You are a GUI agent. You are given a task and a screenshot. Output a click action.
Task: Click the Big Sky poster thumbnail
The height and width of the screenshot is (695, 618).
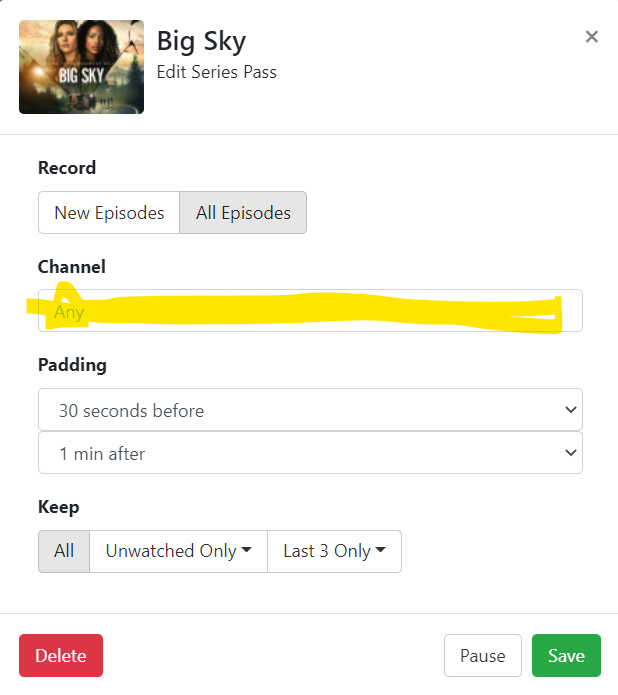pos(81,67)
